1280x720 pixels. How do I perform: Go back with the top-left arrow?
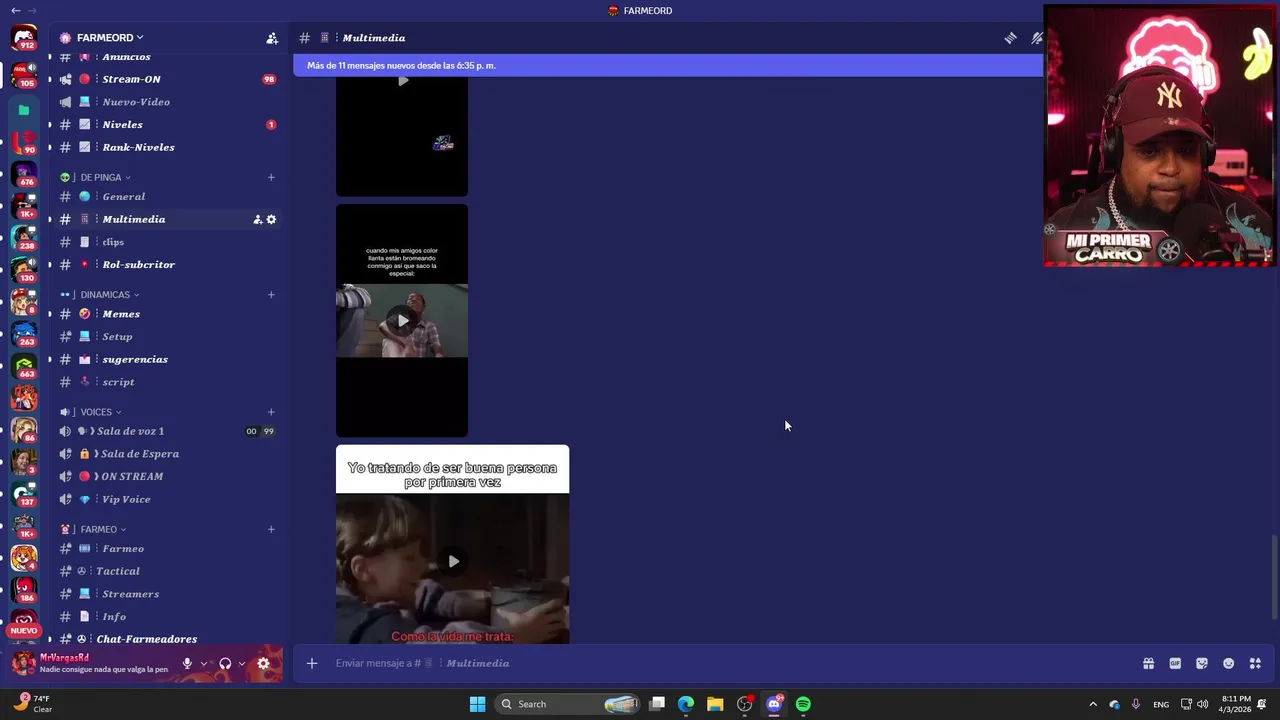pyautogui.click(x=15, y=10)
